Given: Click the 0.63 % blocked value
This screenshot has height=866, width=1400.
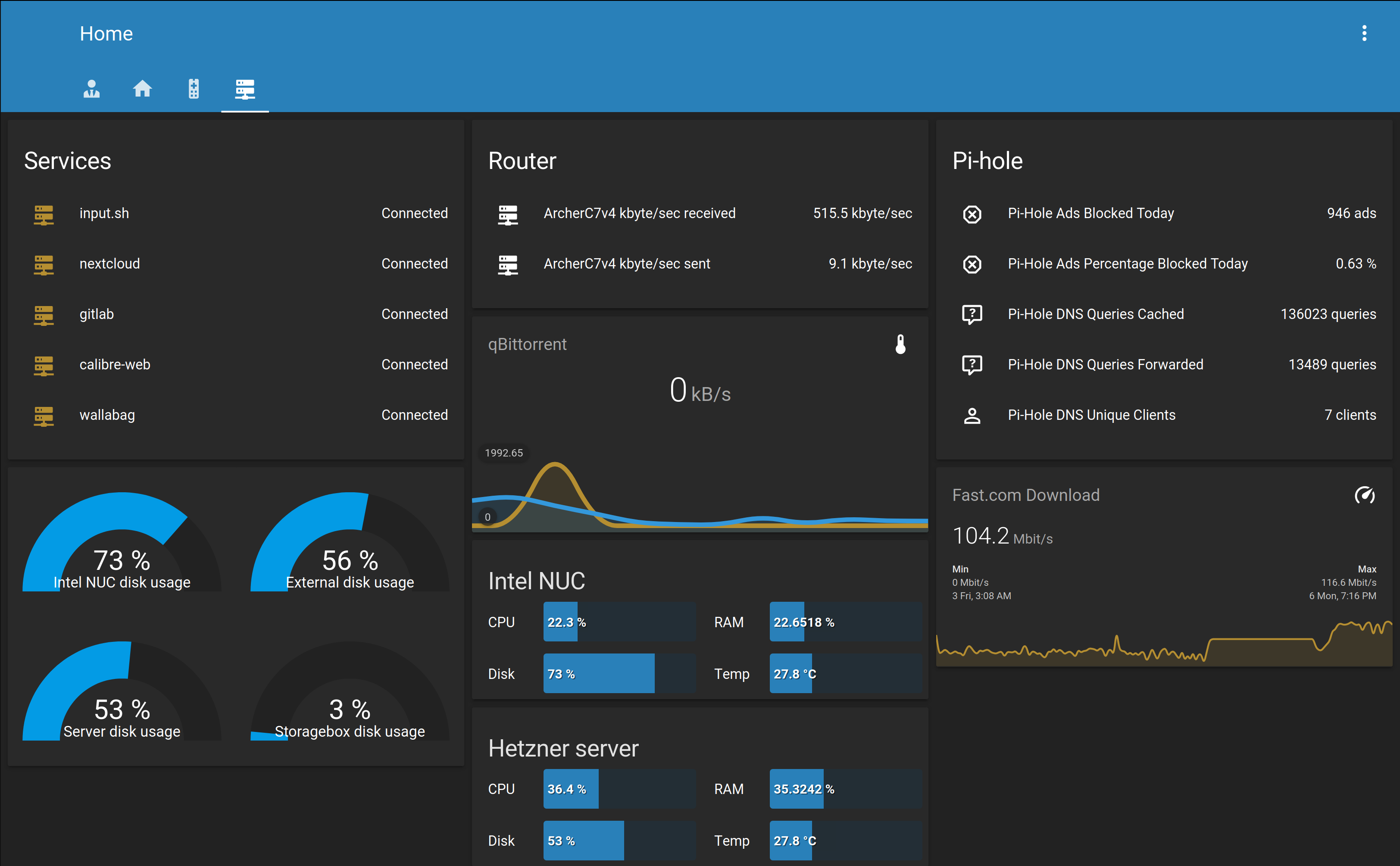Looking at the screenshot, I should tap(1356, 264).
